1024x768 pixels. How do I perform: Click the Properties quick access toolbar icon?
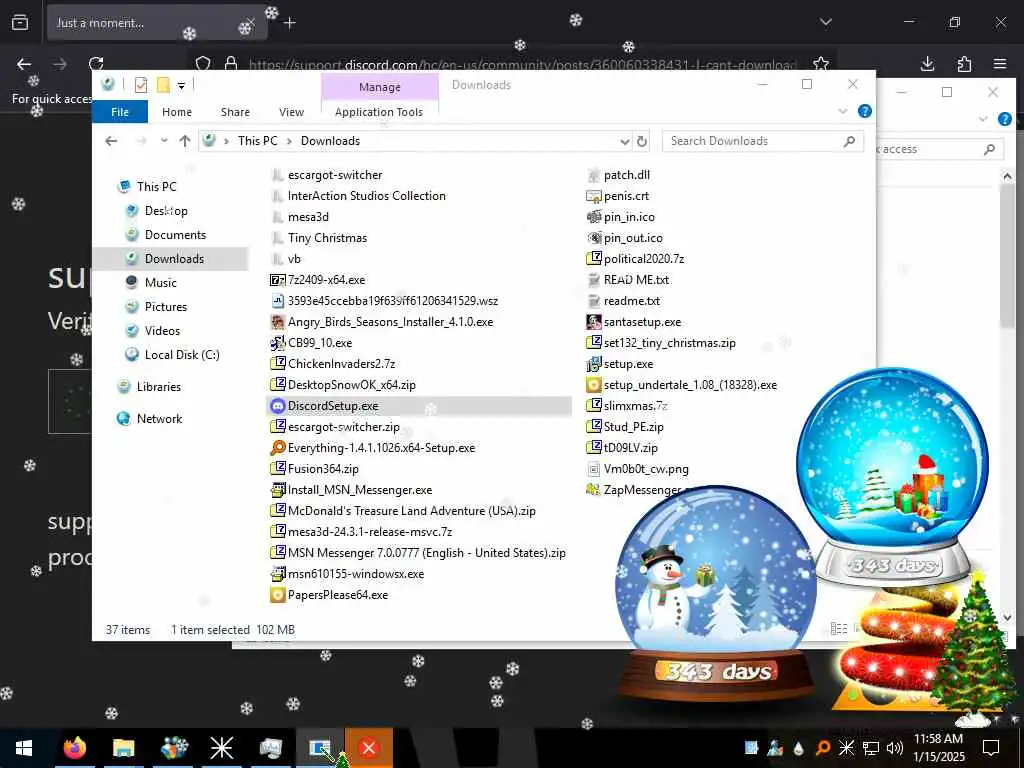[140, 85]
